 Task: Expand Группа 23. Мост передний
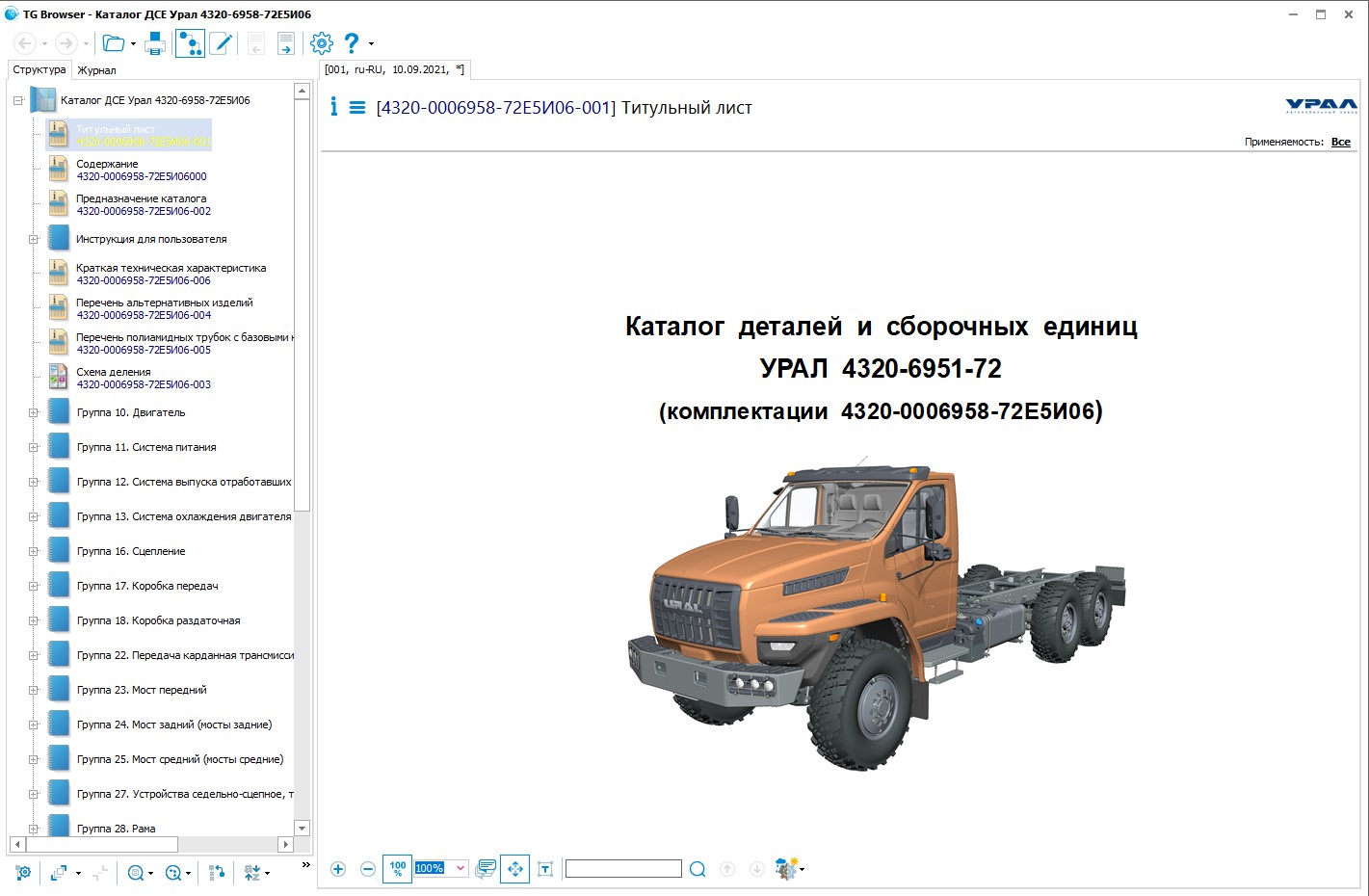click(x=33, y=690)
